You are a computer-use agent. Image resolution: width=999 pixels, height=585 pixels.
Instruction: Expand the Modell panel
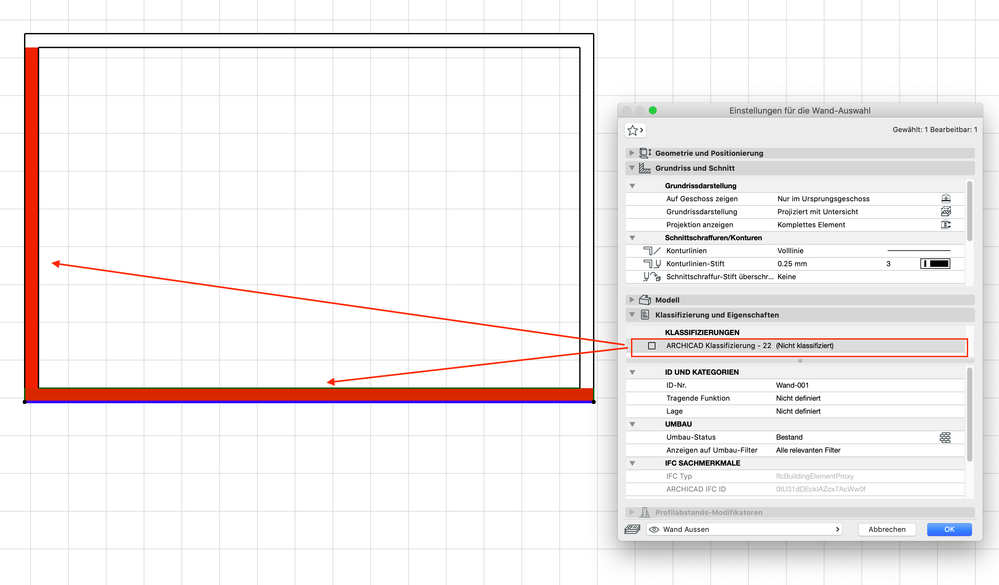pyautogui.click(x=631, y=300)
